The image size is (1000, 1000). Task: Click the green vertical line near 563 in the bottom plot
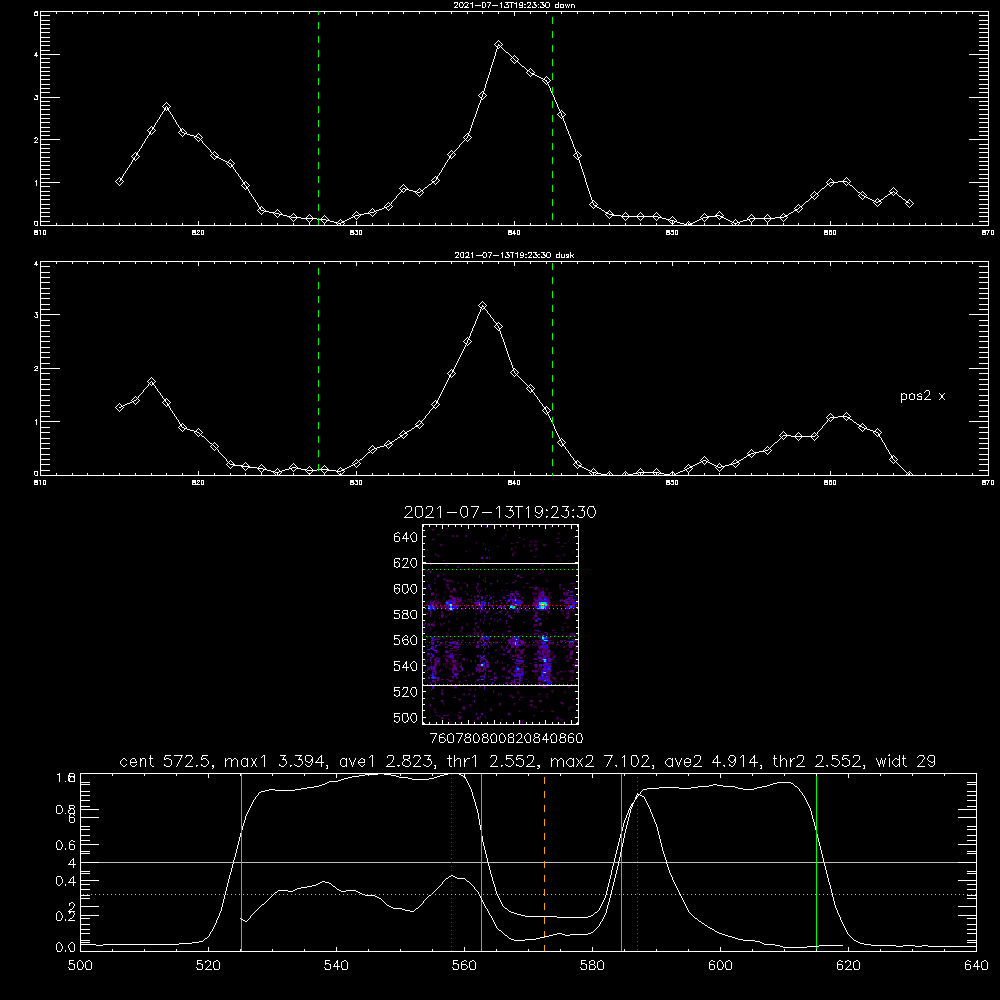(x=482, y=862)
